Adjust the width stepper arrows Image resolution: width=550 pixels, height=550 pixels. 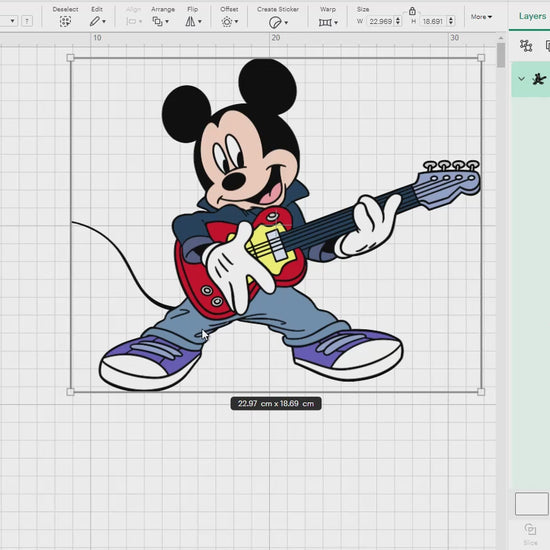(x=398, y=21)
